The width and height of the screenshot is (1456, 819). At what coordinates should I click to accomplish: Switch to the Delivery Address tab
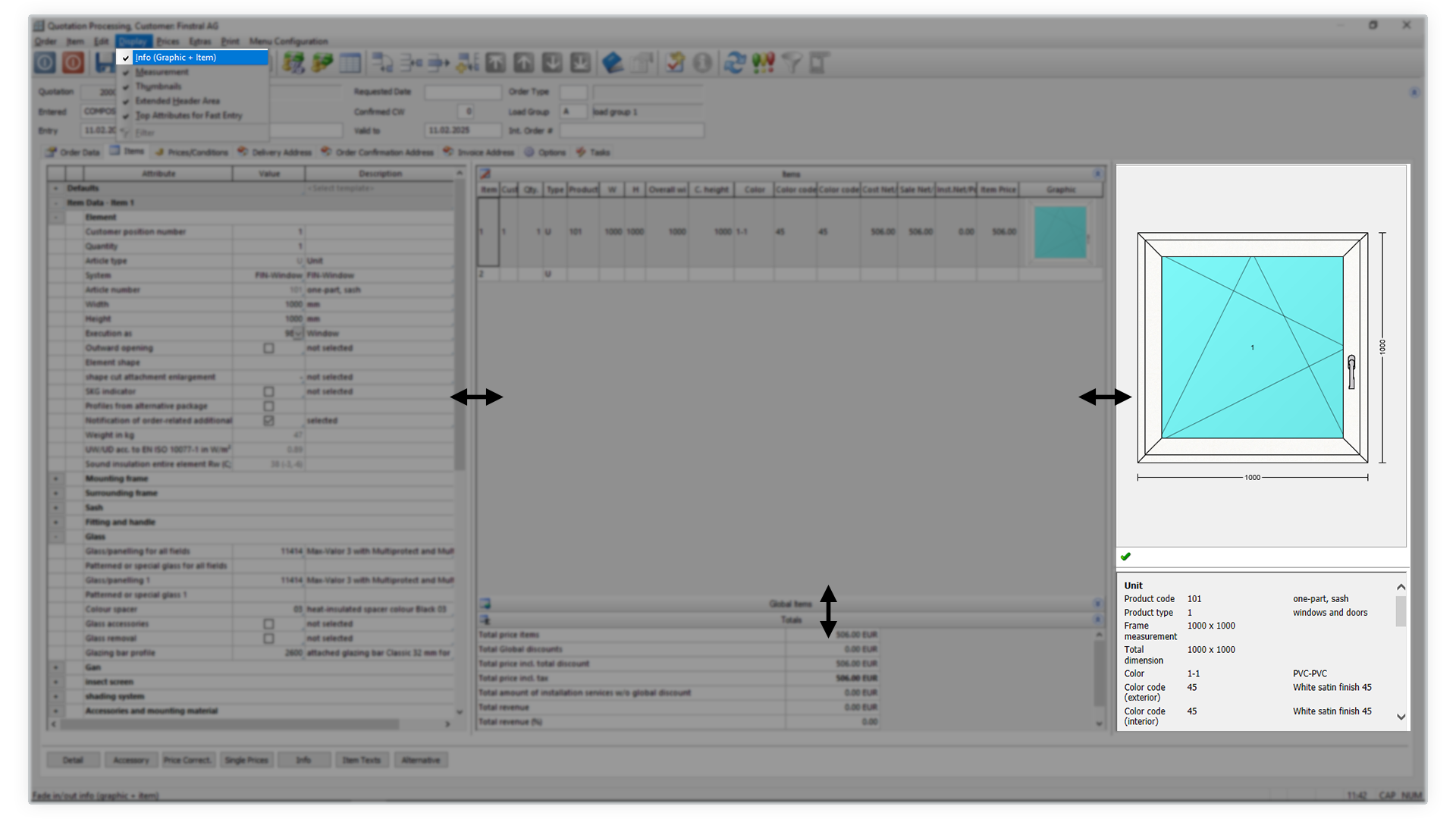275,152
